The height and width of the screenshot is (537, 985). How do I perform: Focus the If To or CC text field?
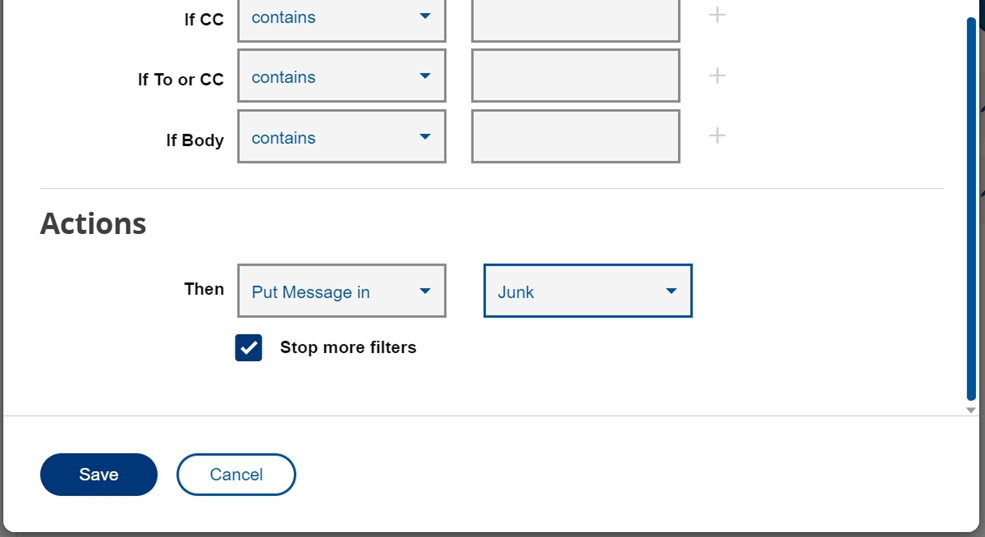(575, 77)
